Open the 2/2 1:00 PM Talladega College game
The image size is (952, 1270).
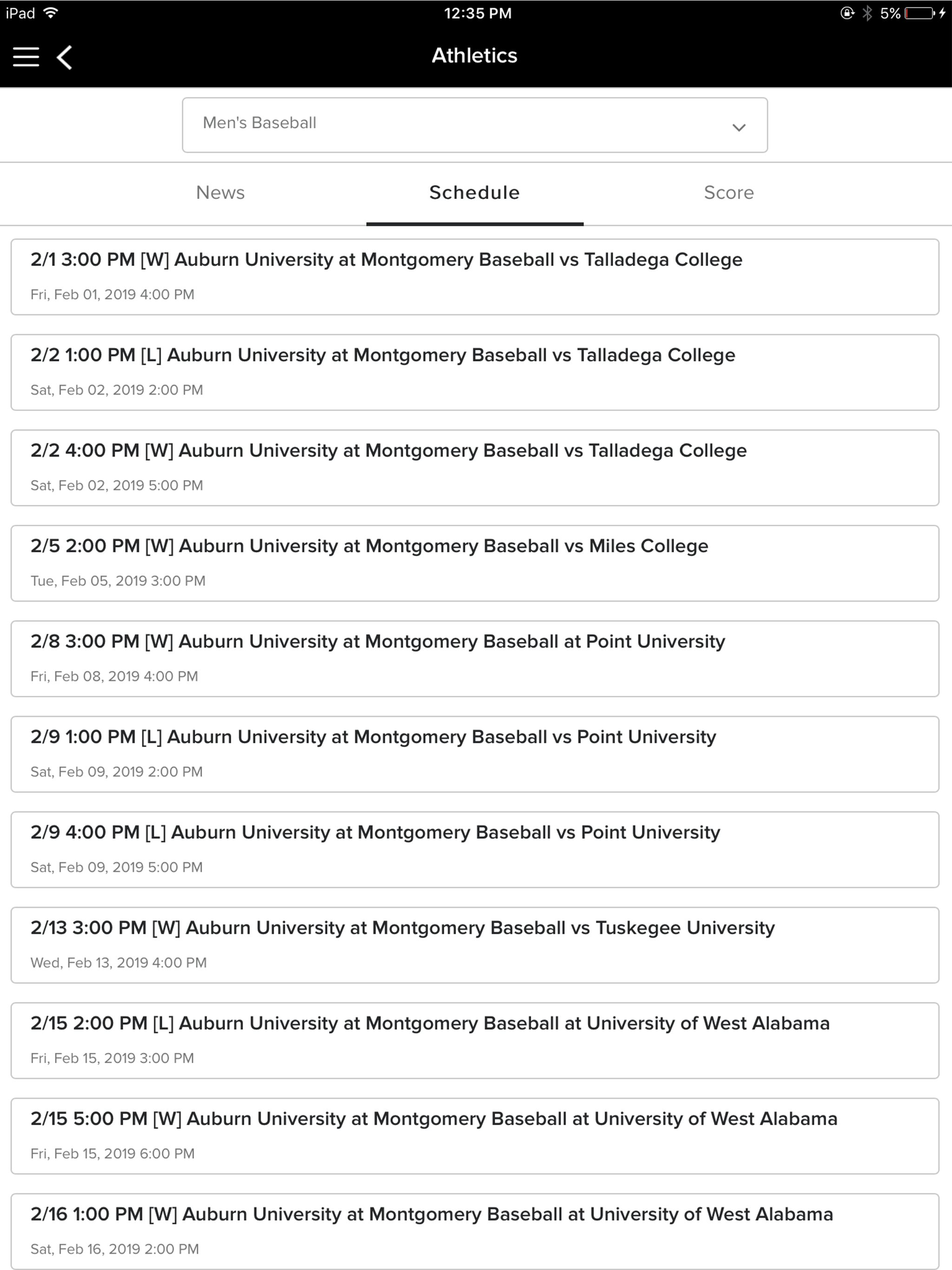click(475, 372)
